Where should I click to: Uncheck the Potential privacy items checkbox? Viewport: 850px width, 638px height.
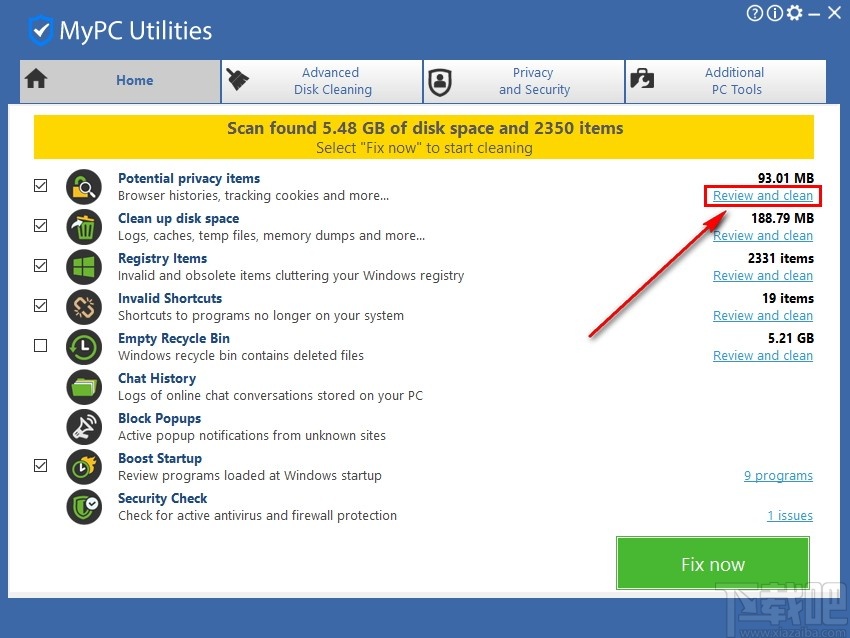coord(40,186)
